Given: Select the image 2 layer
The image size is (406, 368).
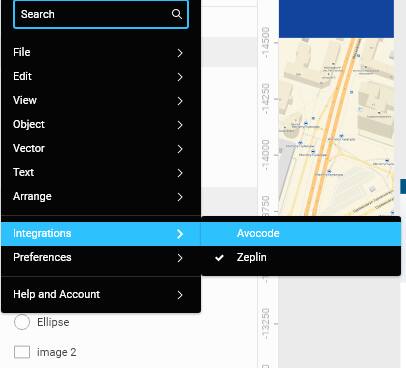Looking at the screenshot, I should click(x=56, y=352).
